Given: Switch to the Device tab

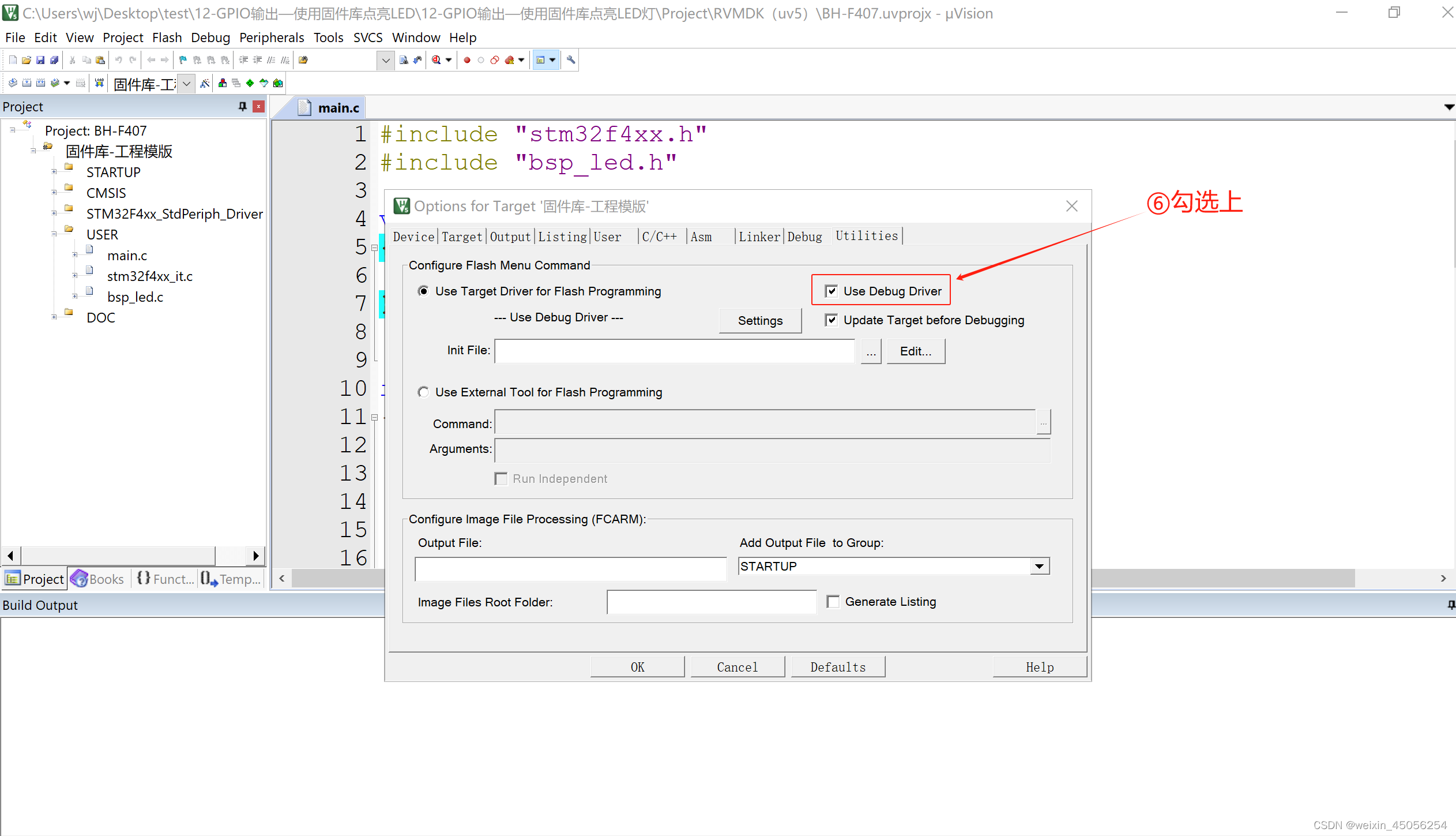Looking at the screenshot, I should click(413, 237).
